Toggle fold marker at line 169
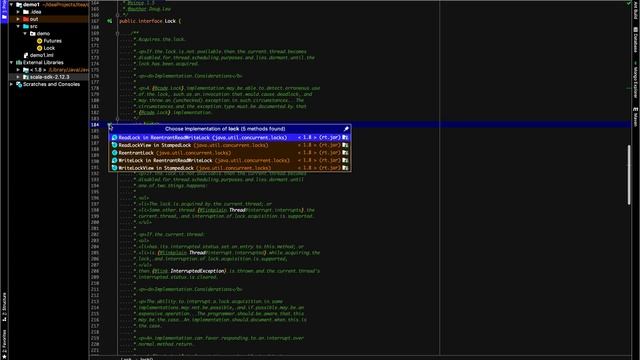Screen dimensions: 640x360 (118, 33)
